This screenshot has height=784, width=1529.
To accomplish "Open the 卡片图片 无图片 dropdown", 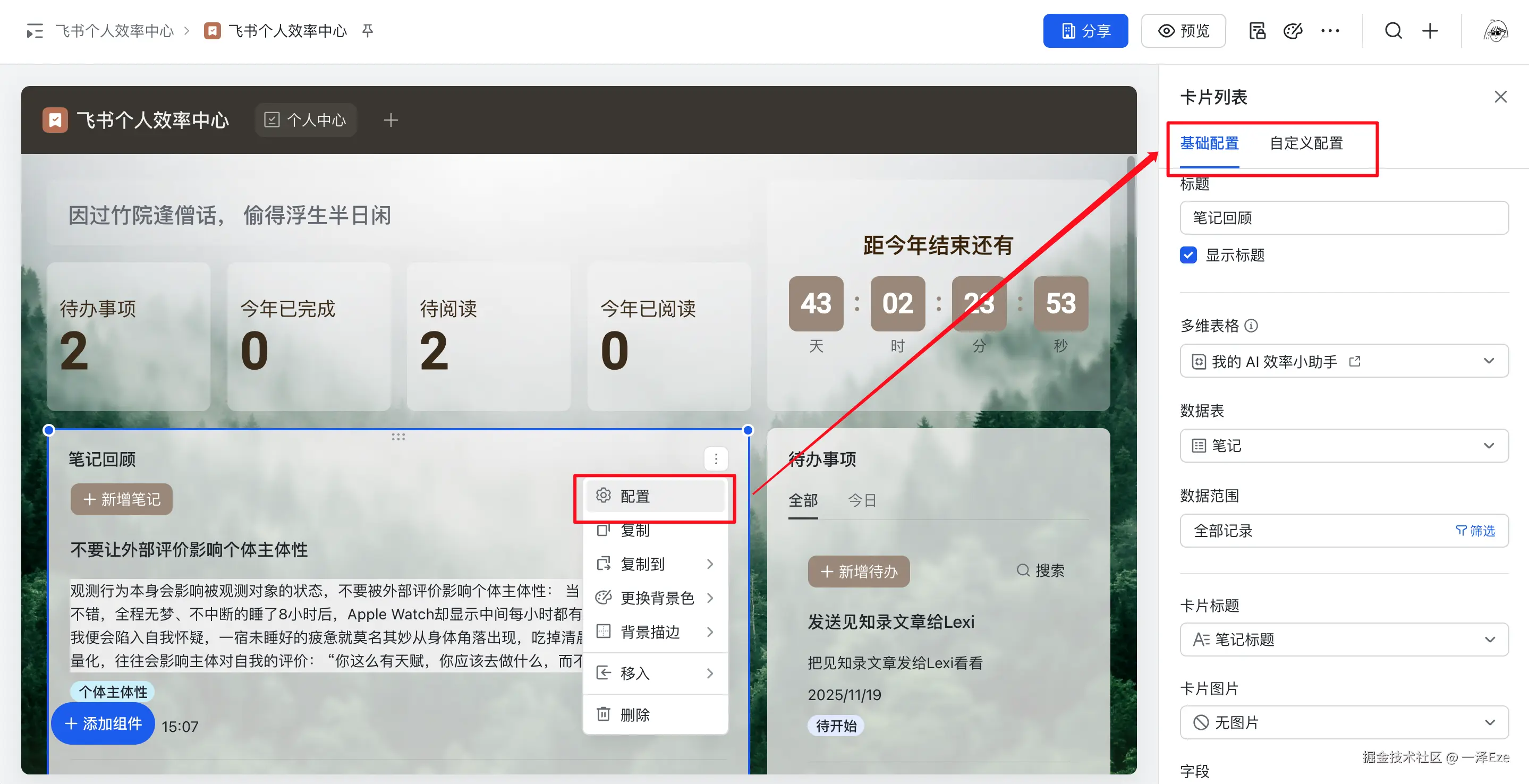I will pos(1344,722).
